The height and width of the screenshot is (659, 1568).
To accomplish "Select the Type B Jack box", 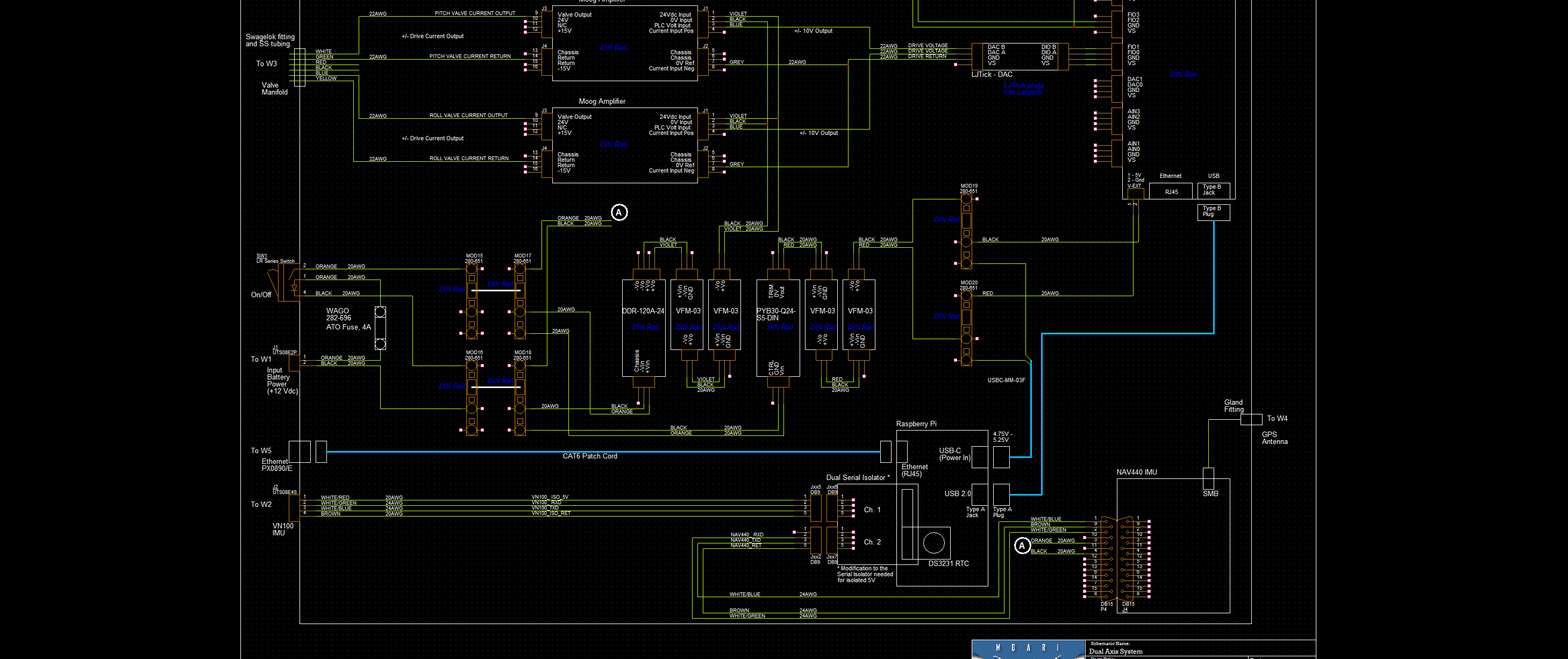I will (1214, 190).
